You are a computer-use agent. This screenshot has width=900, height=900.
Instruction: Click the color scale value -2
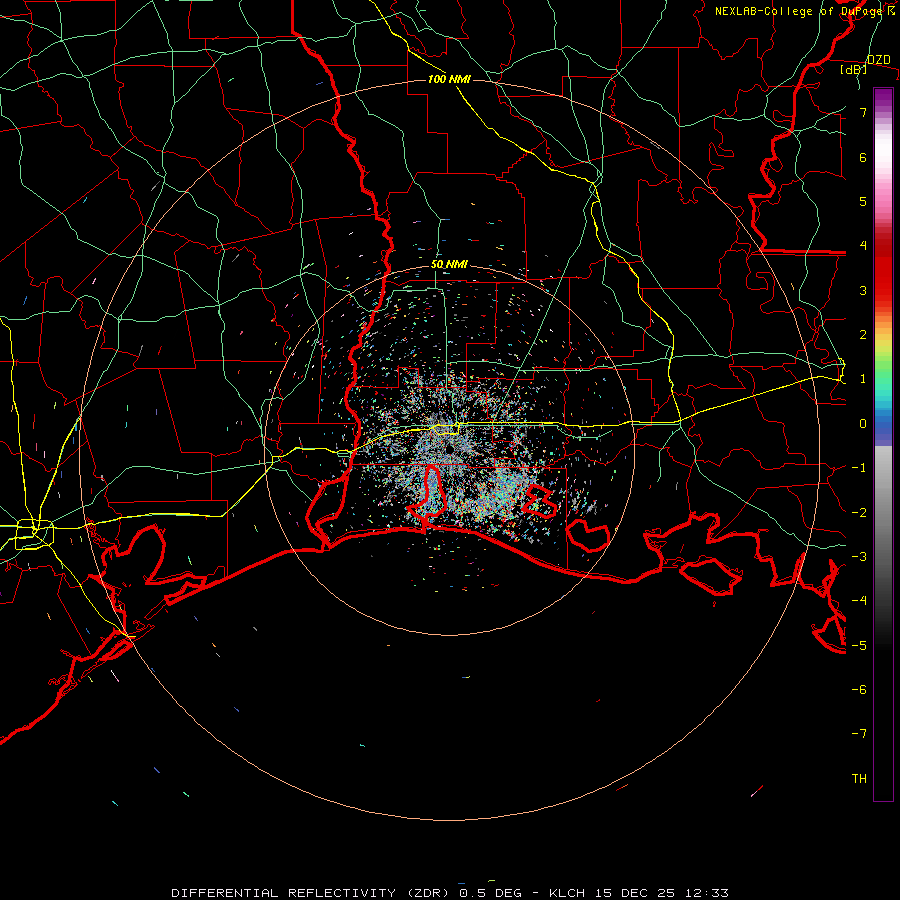(859, 512)
